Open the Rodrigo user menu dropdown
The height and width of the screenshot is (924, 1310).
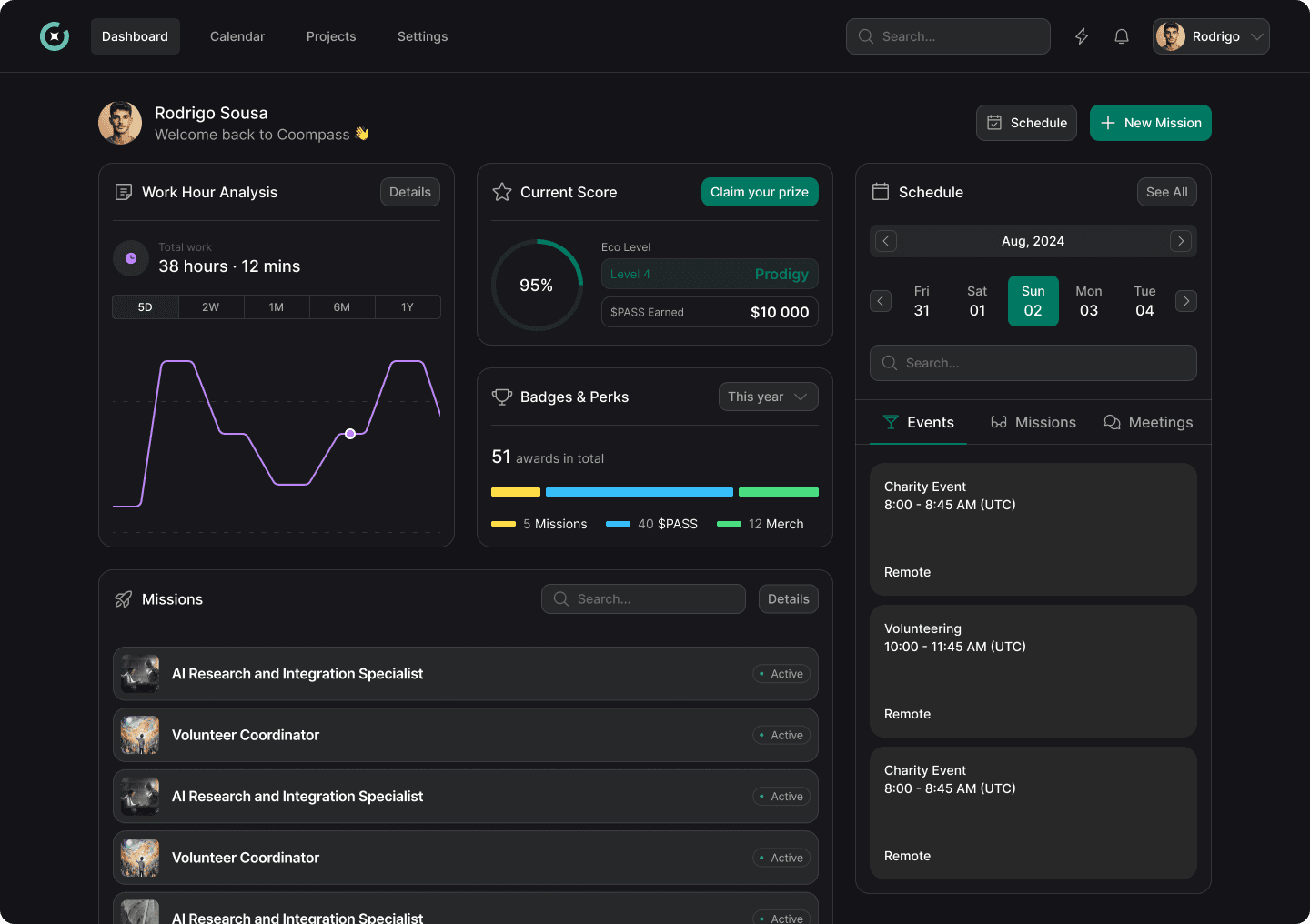coord(1211,36)
